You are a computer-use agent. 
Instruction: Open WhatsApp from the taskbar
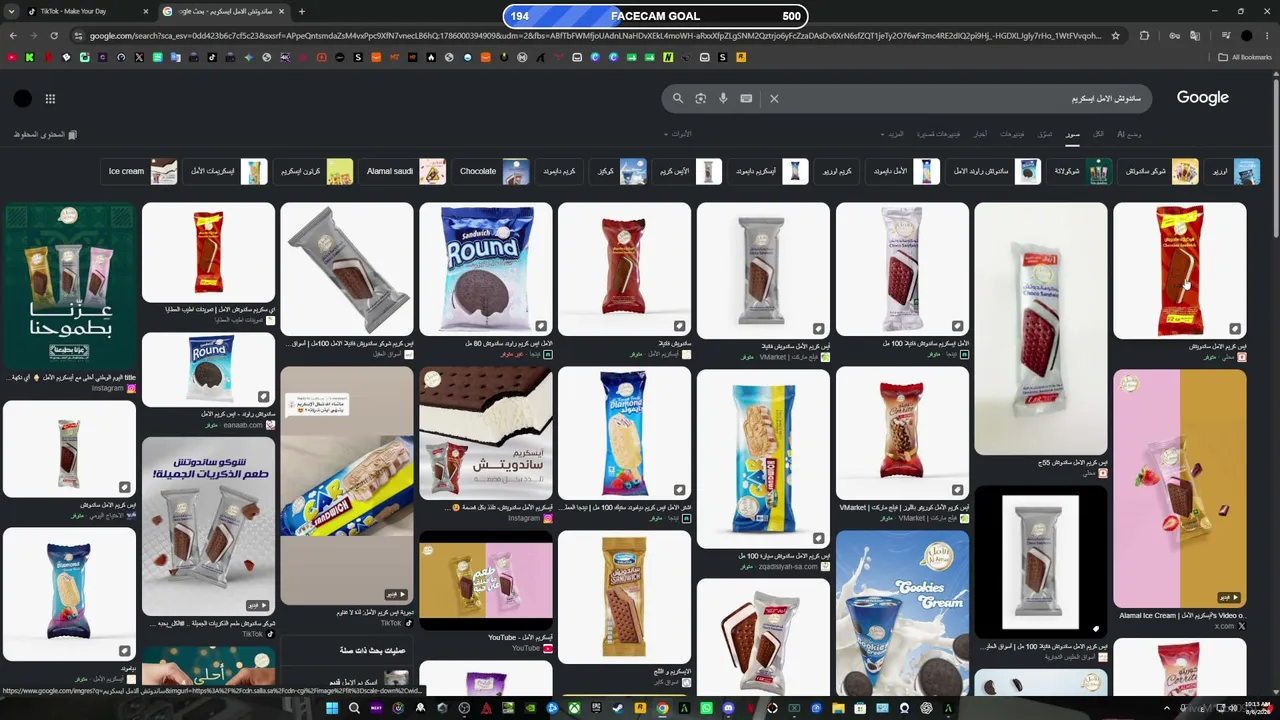point(706,708)
